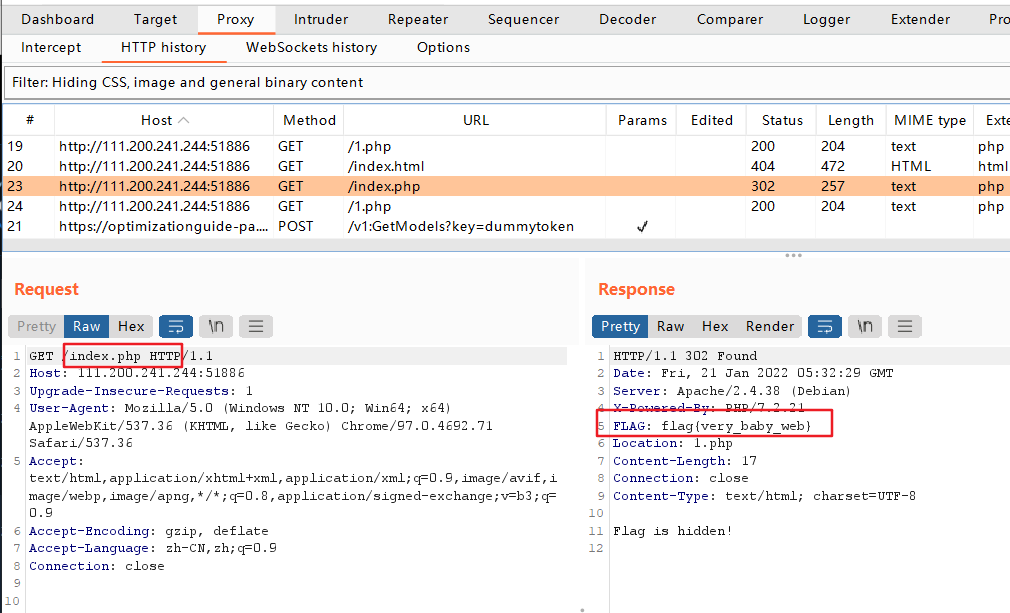This screenshot has height=613, width=1010.
Task: Toggle word wrap in Response panel
Action: tap(825, 326)
